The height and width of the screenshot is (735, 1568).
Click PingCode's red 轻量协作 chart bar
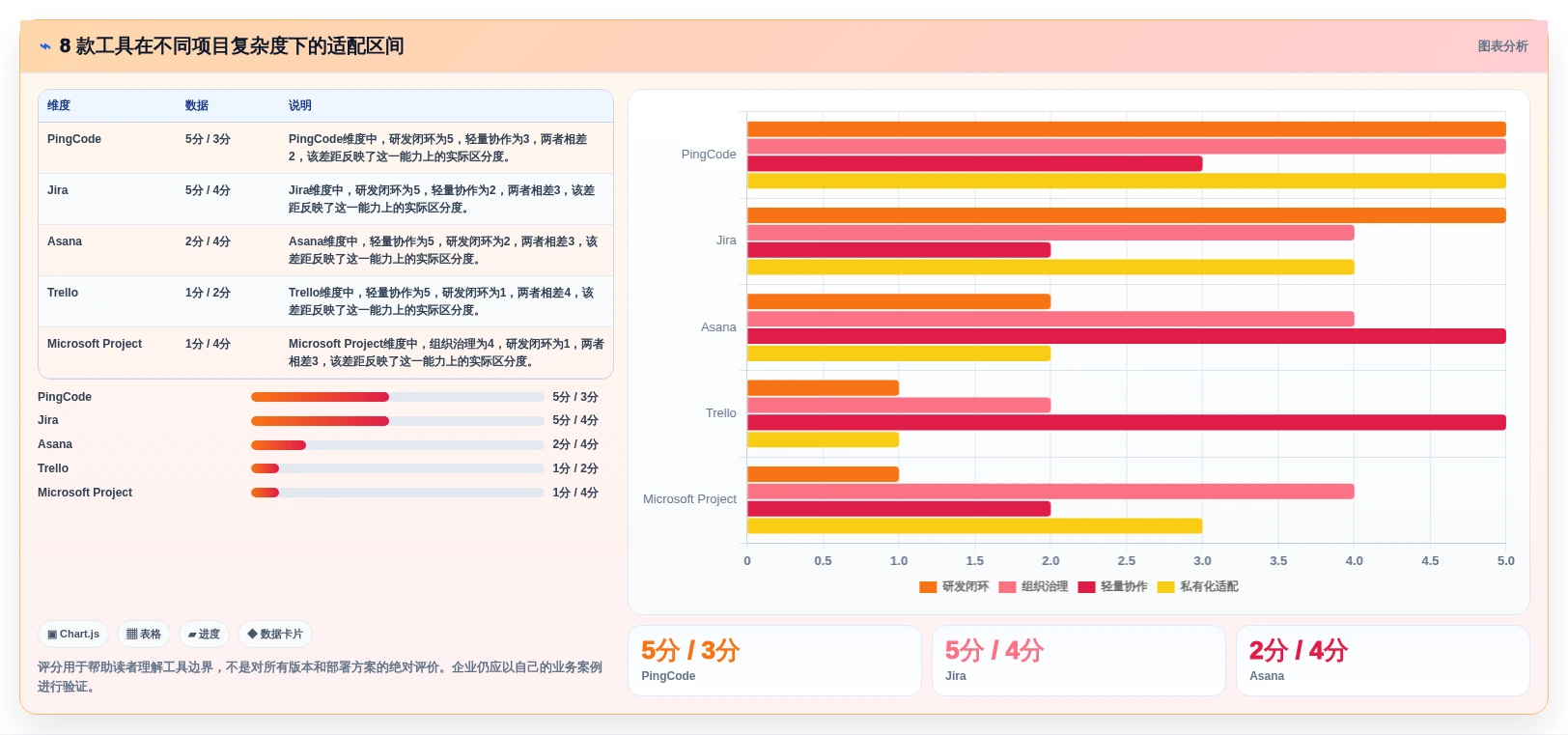[x=974, y=164]
